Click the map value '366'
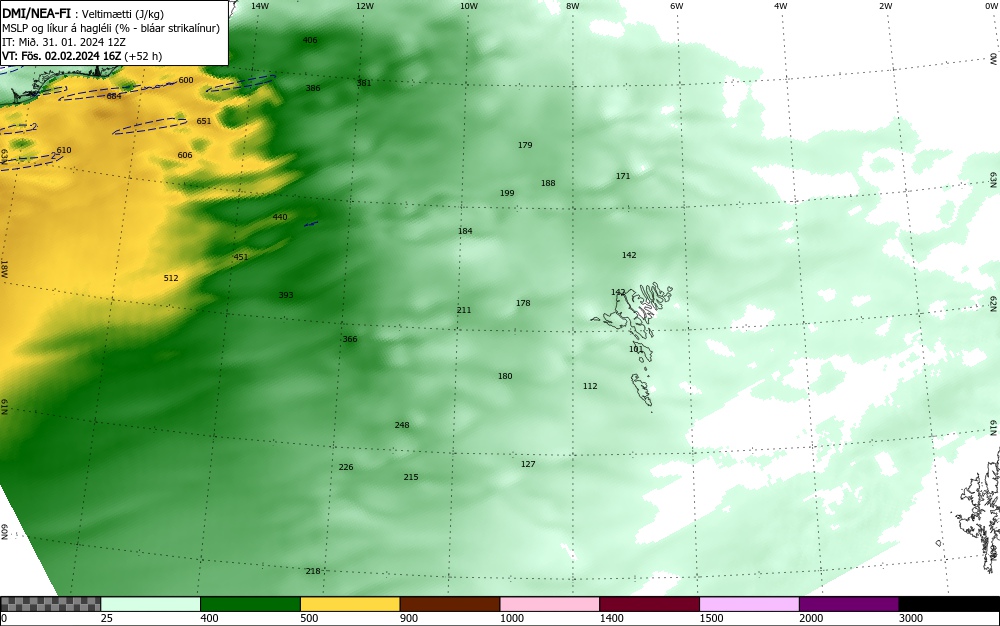Viewport: 1000px width, 626px height. click(350, 339)
